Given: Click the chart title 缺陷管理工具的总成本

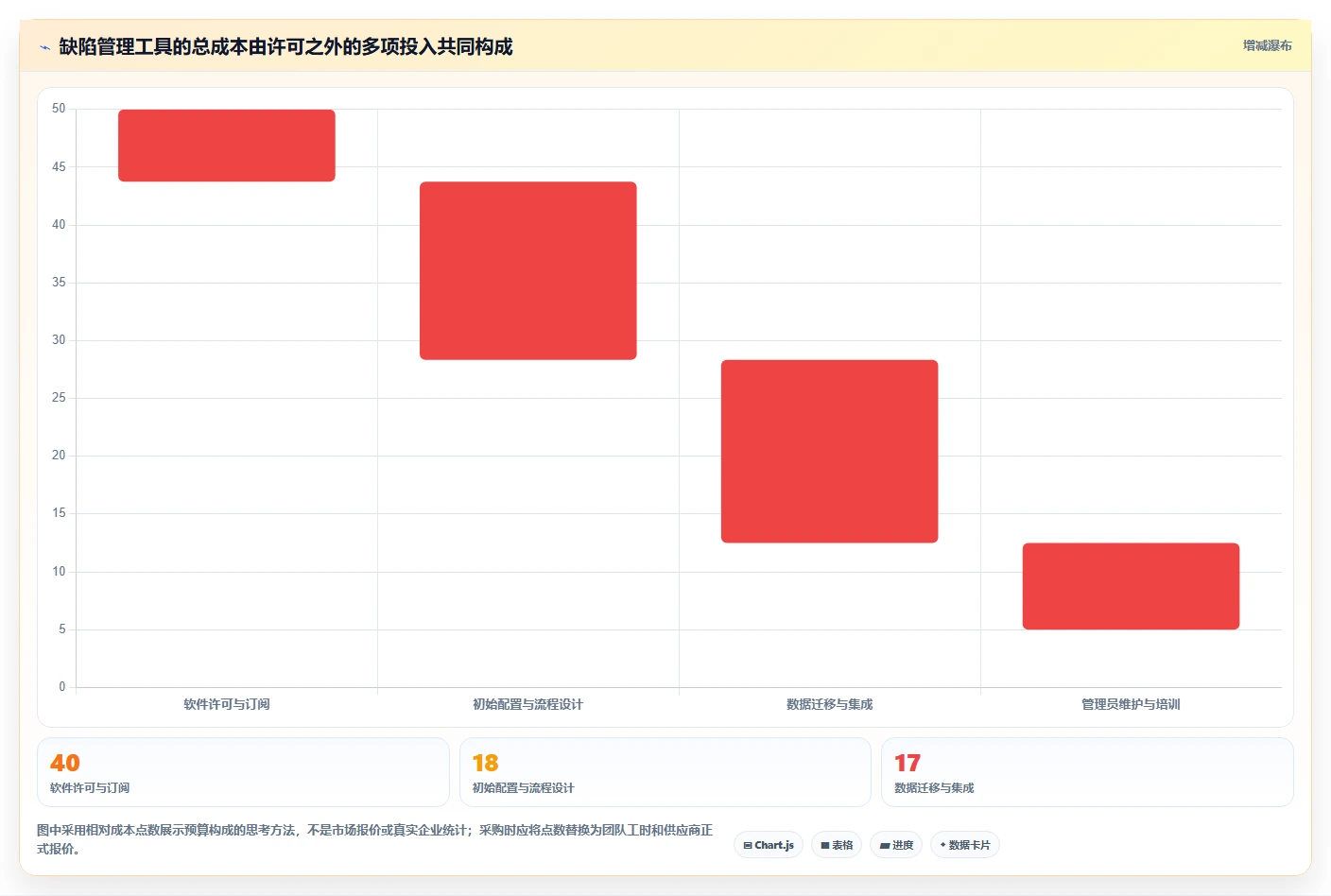Looking at the screenshot, I should click(285, 46).
